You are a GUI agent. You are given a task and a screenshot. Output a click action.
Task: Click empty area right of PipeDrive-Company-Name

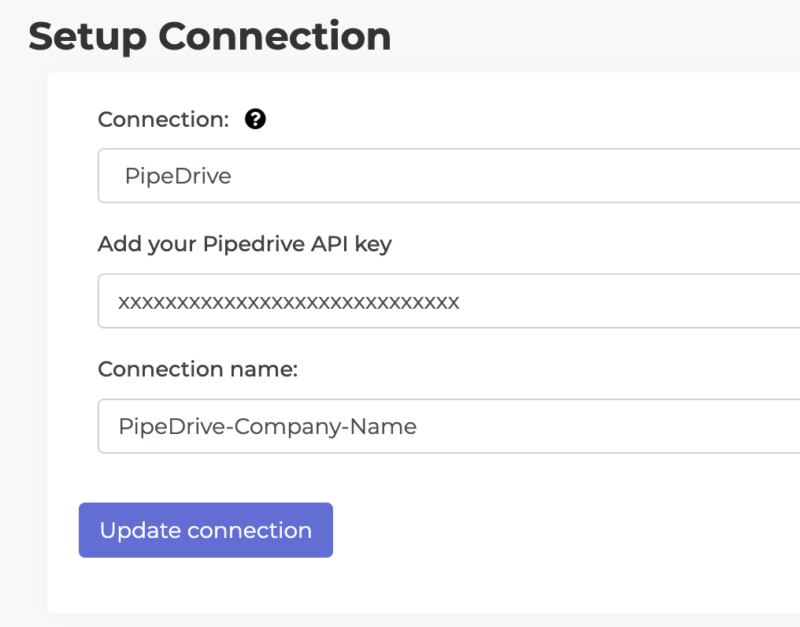(x=607, y=426)
